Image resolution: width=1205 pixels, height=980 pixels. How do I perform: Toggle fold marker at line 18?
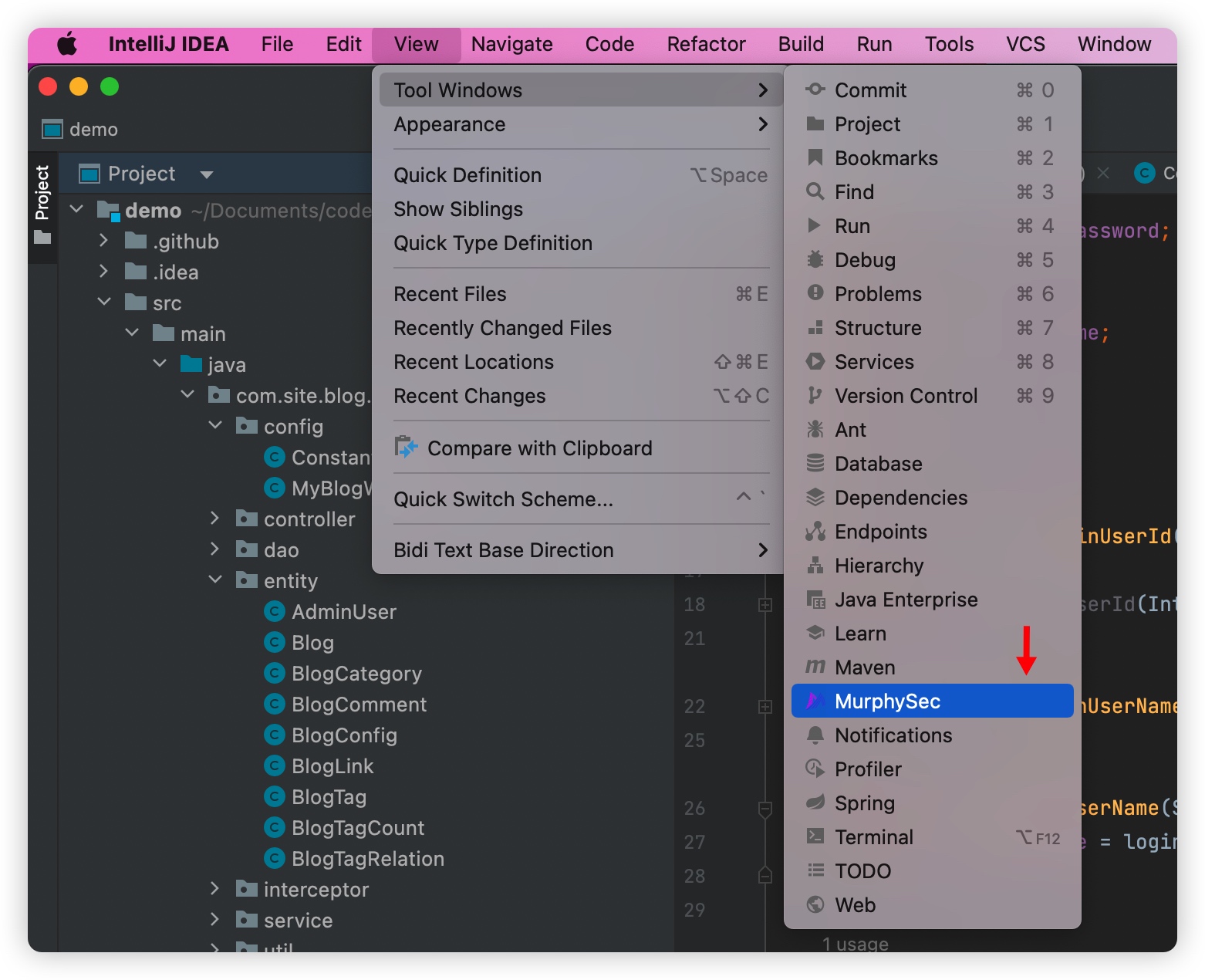(x=765, y=605)
